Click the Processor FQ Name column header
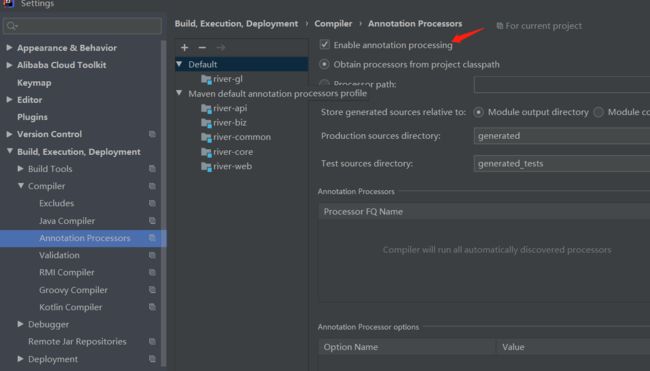The width and height of the screenshot is (650, 371). click(484, 212)
